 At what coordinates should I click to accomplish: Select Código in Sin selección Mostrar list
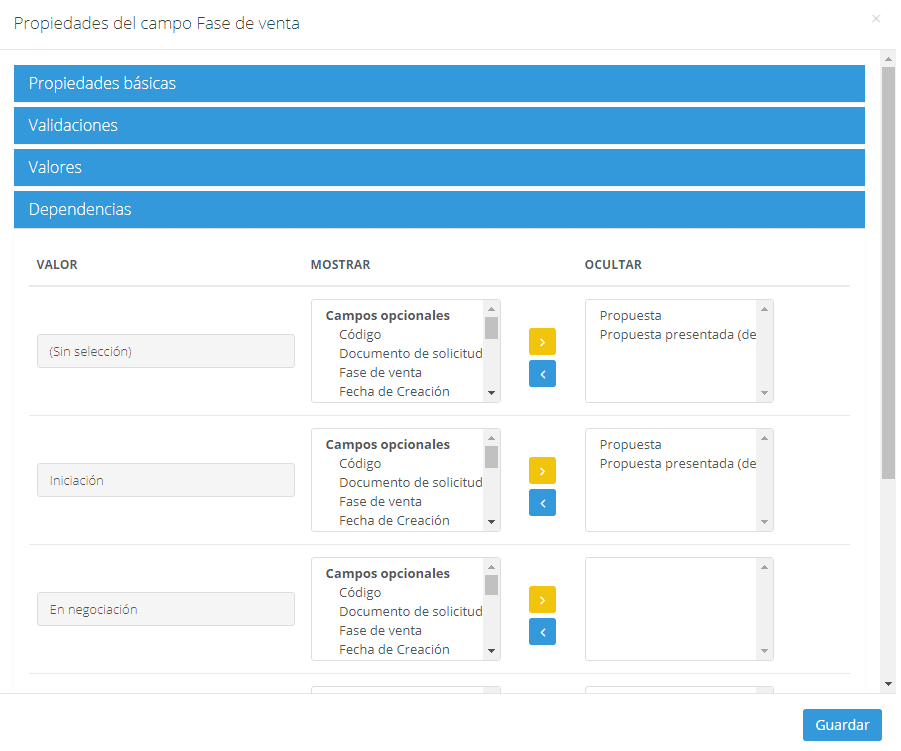click(x=360, y=334)
